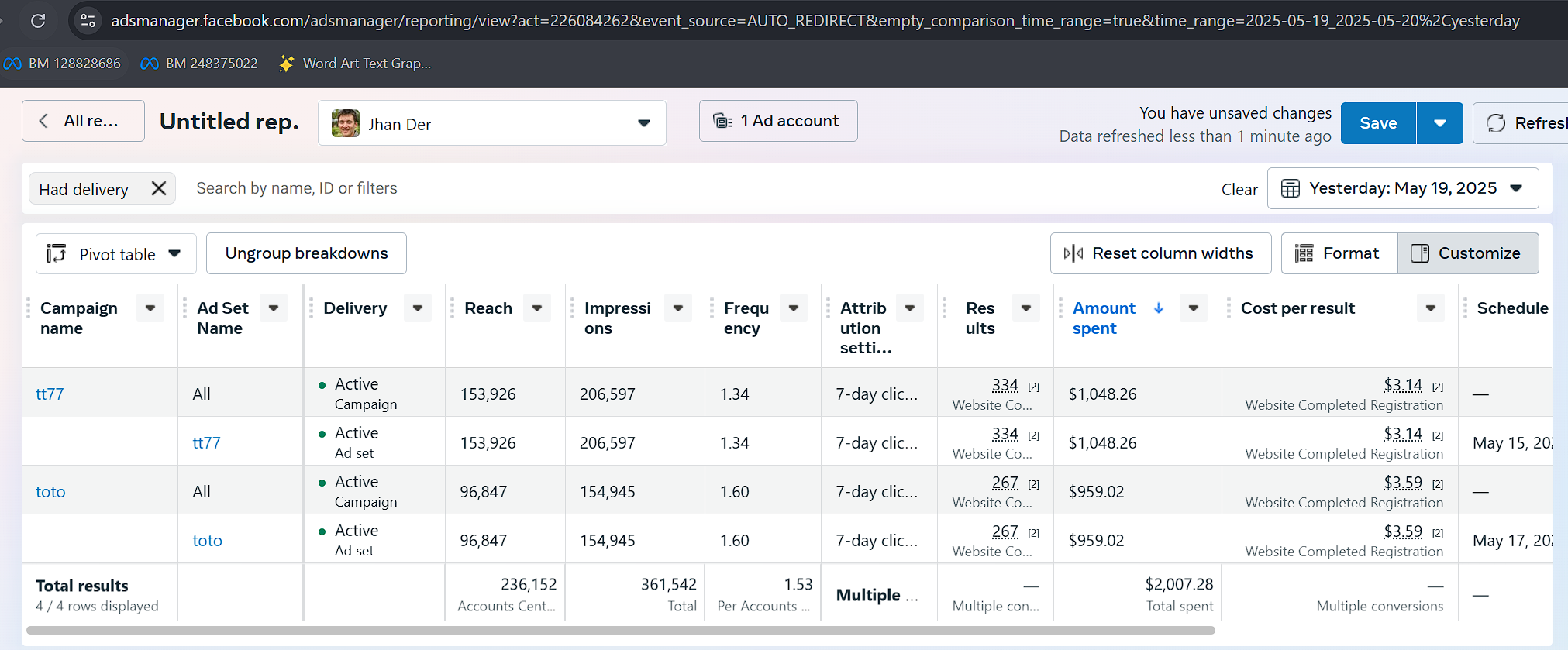
Task: Open Amount spent column options menu
Action: point(1193,308)
